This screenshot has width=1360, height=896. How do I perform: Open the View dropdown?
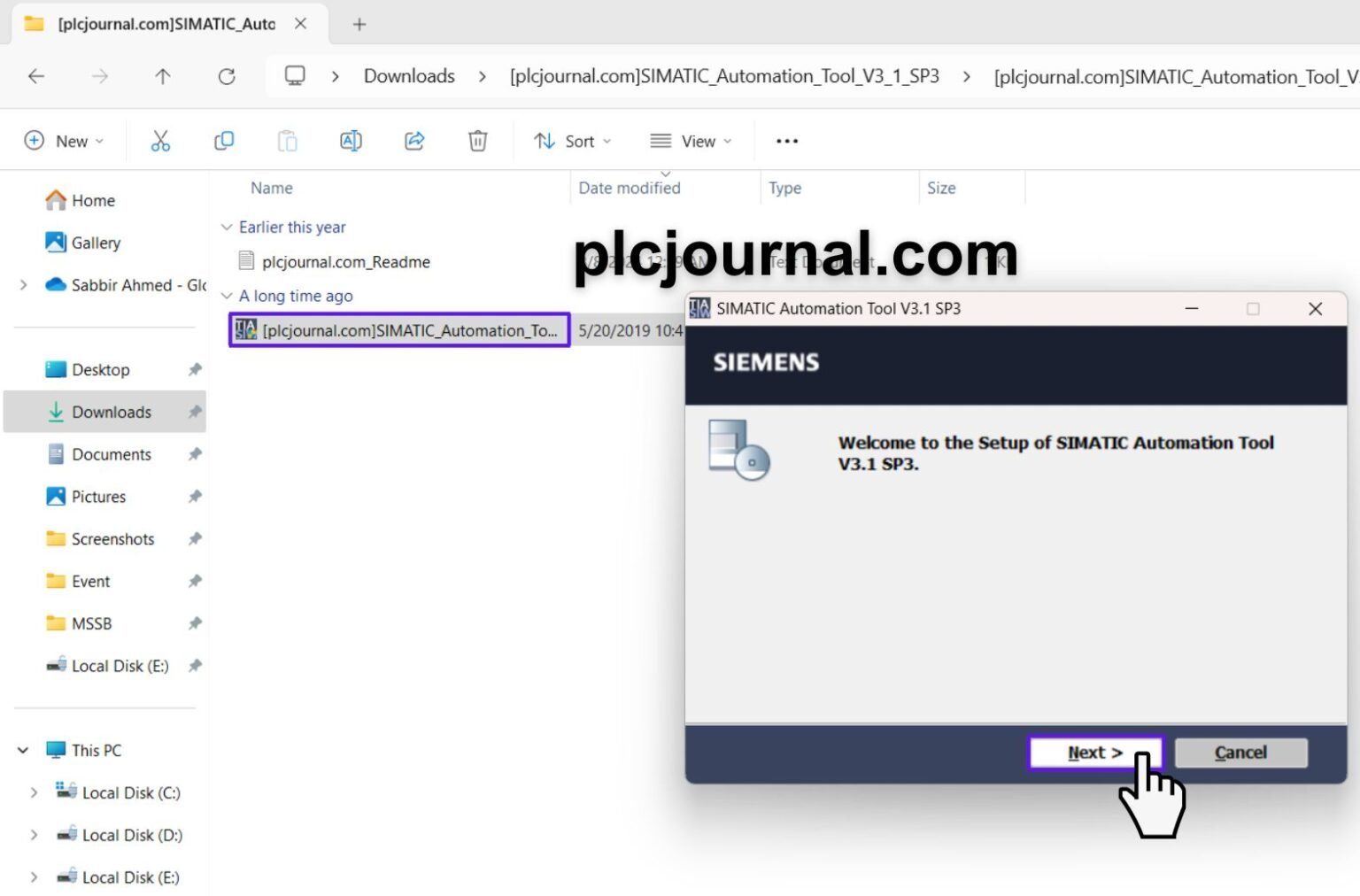tap(691, 141)
